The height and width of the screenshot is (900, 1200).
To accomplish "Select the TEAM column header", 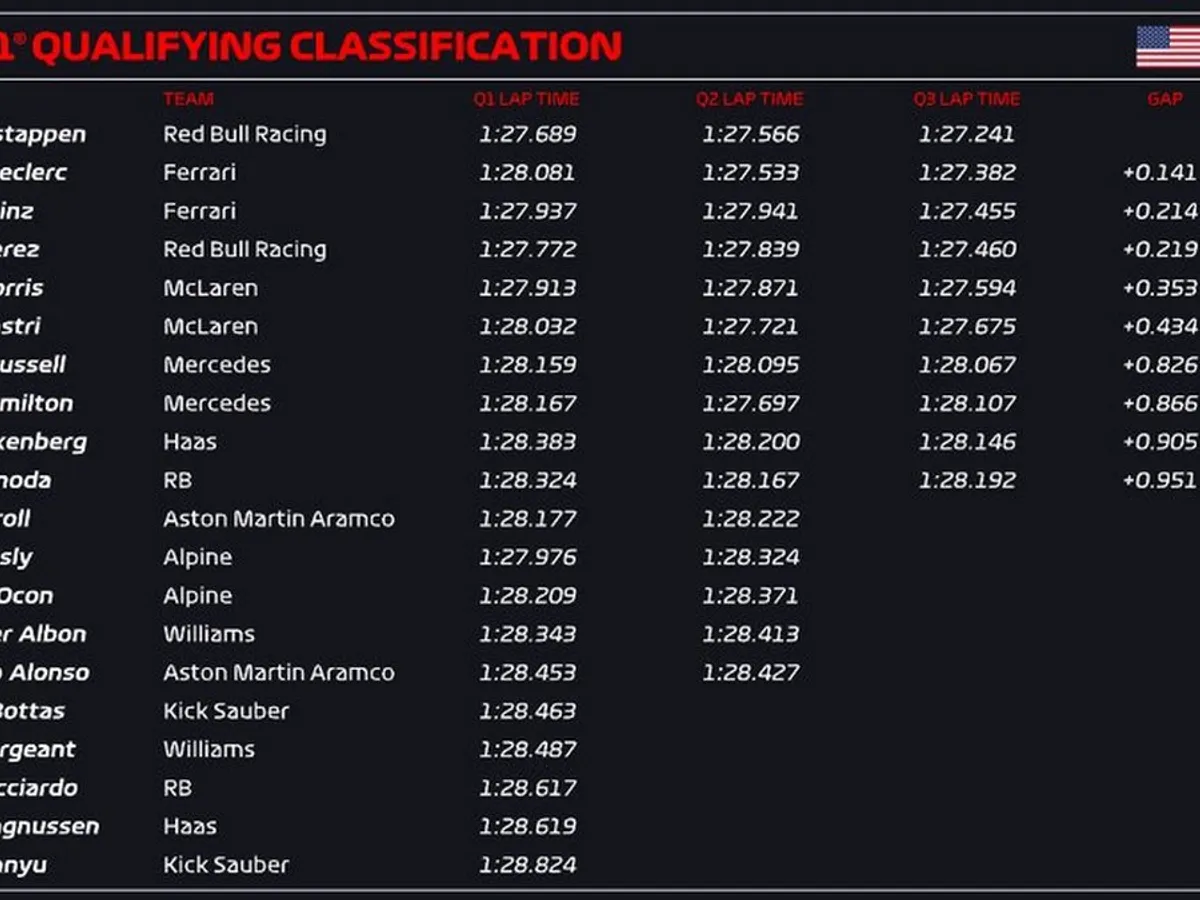I will click(x=188, y=99).
